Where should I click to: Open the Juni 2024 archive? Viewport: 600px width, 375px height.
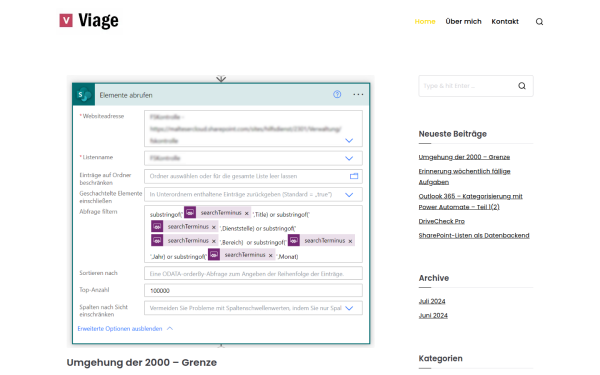tap(433, 316)
